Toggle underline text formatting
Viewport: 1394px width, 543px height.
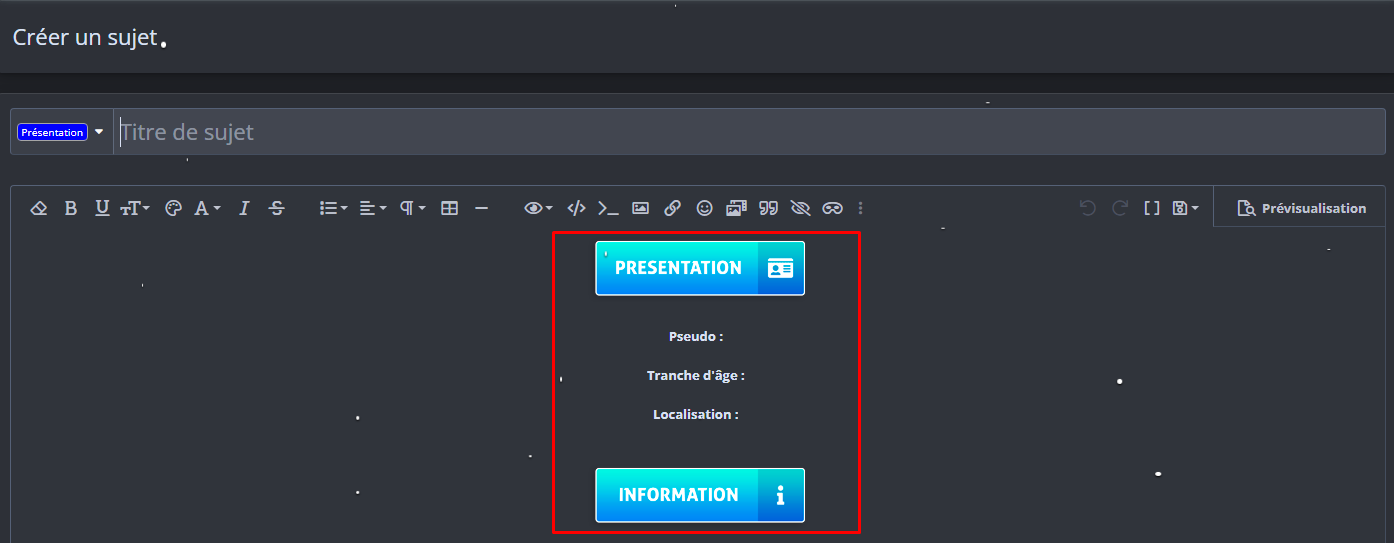102,208
